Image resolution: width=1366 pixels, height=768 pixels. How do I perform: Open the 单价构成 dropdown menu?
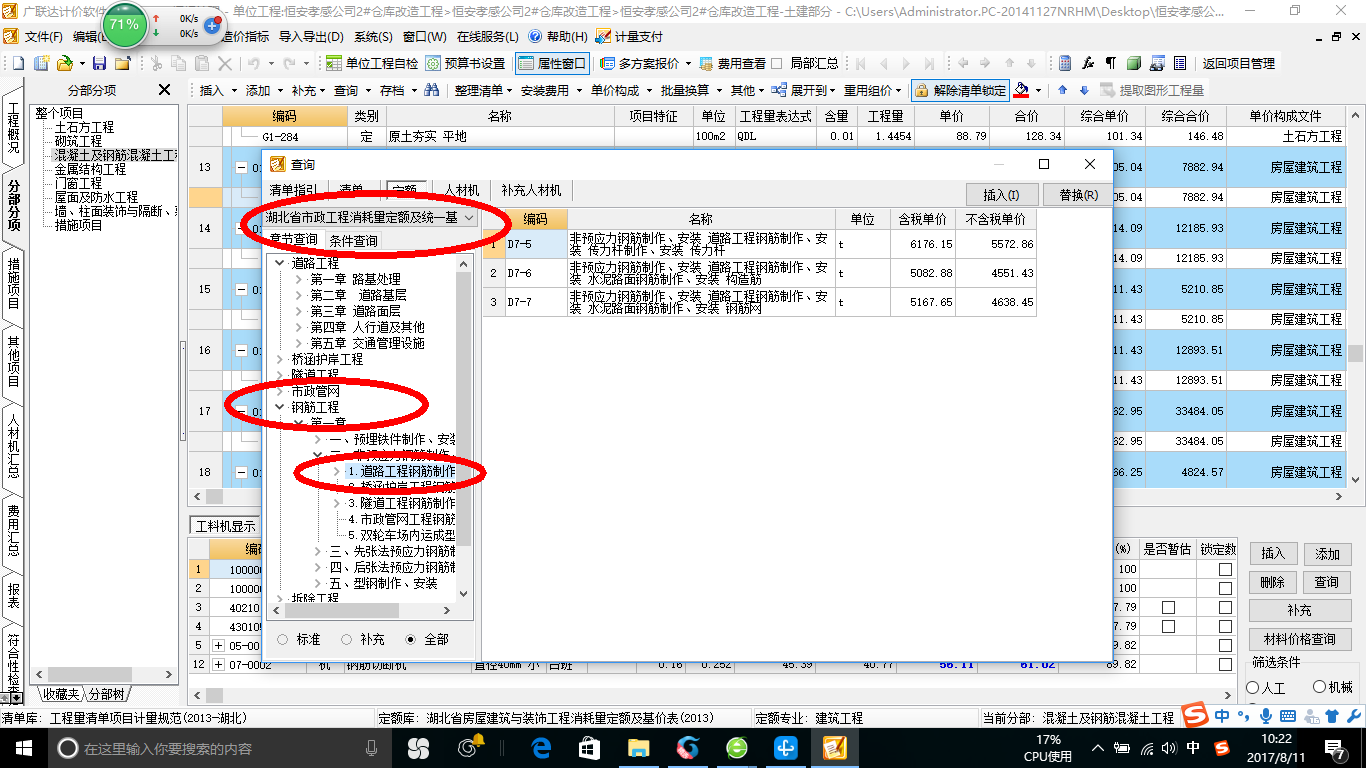[x=619, y=90]
